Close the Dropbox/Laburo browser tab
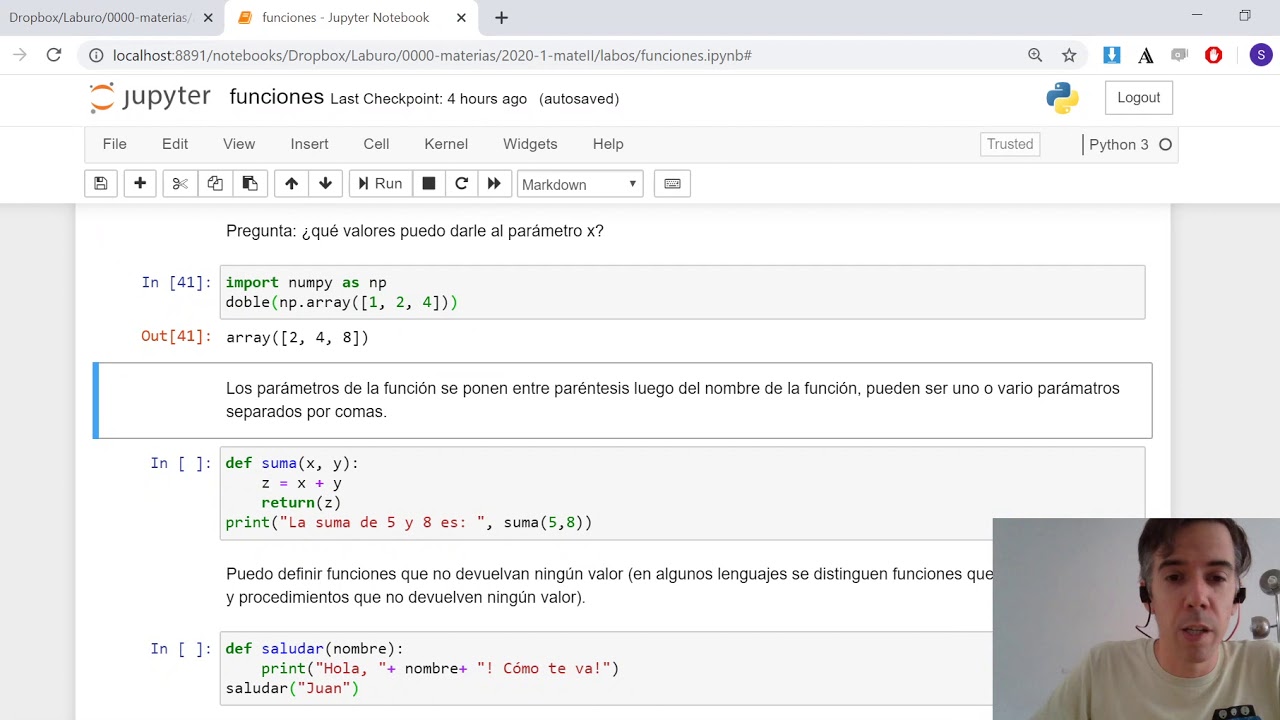1280x720 pixels. (x=207, y=18)
